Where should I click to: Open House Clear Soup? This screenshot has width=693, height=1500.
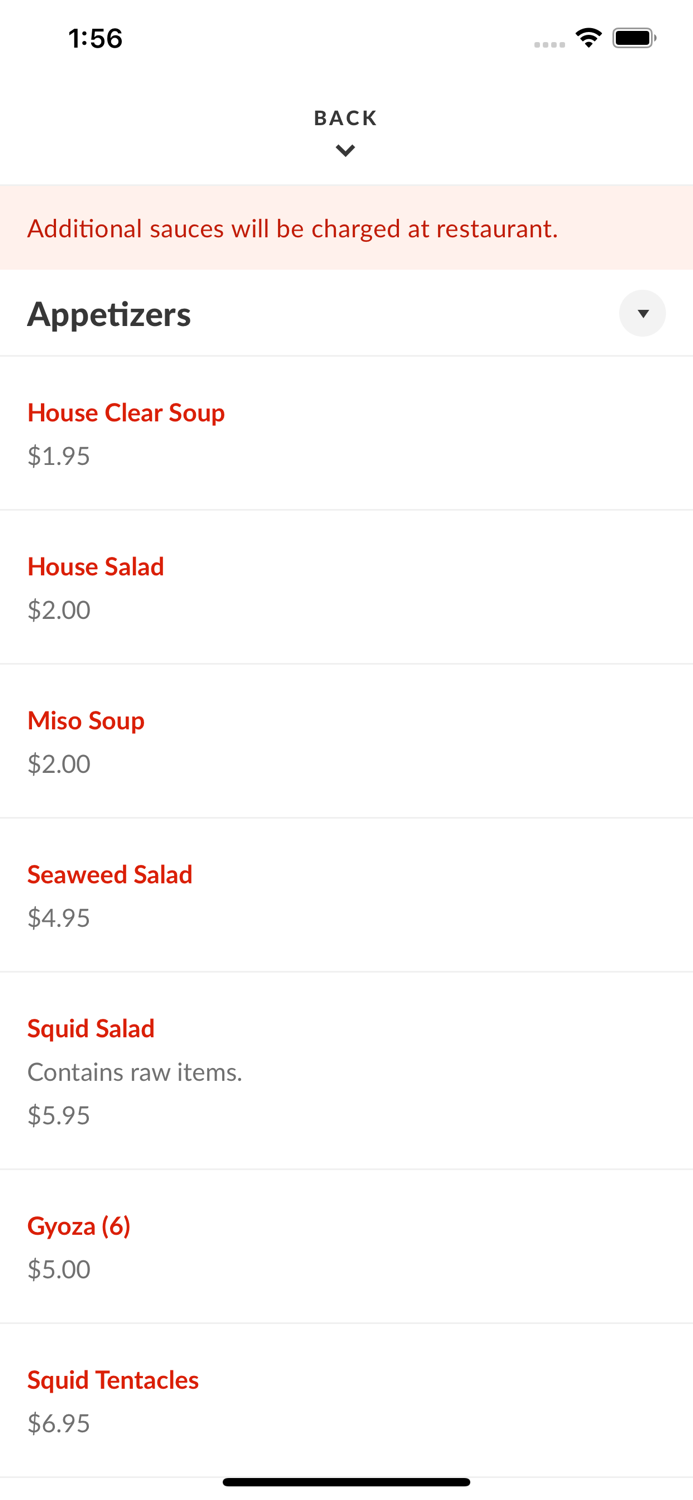[126, 412]
